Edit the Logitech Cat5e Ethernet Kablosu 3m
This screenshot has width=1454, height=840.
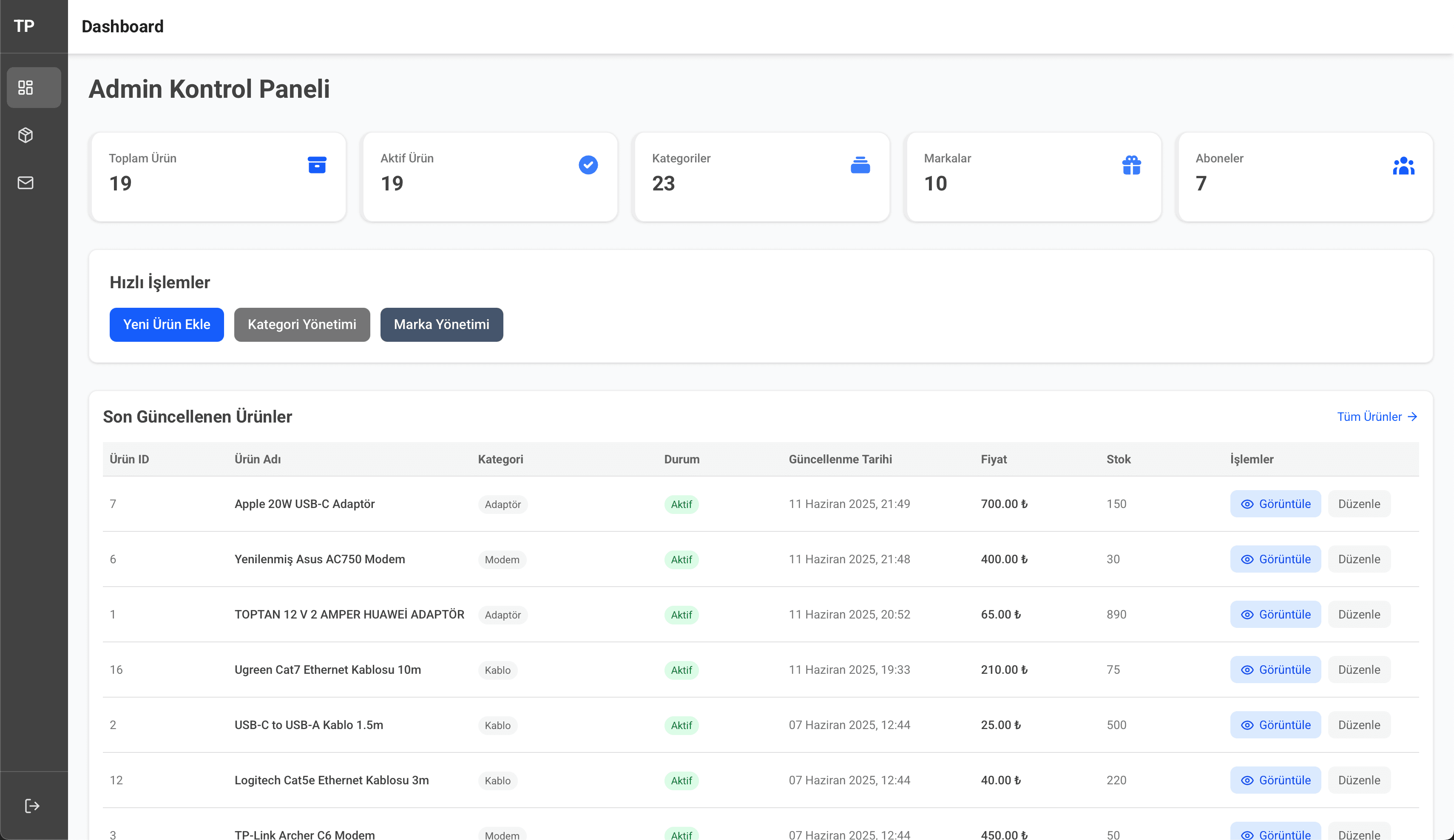point(1359,780)
